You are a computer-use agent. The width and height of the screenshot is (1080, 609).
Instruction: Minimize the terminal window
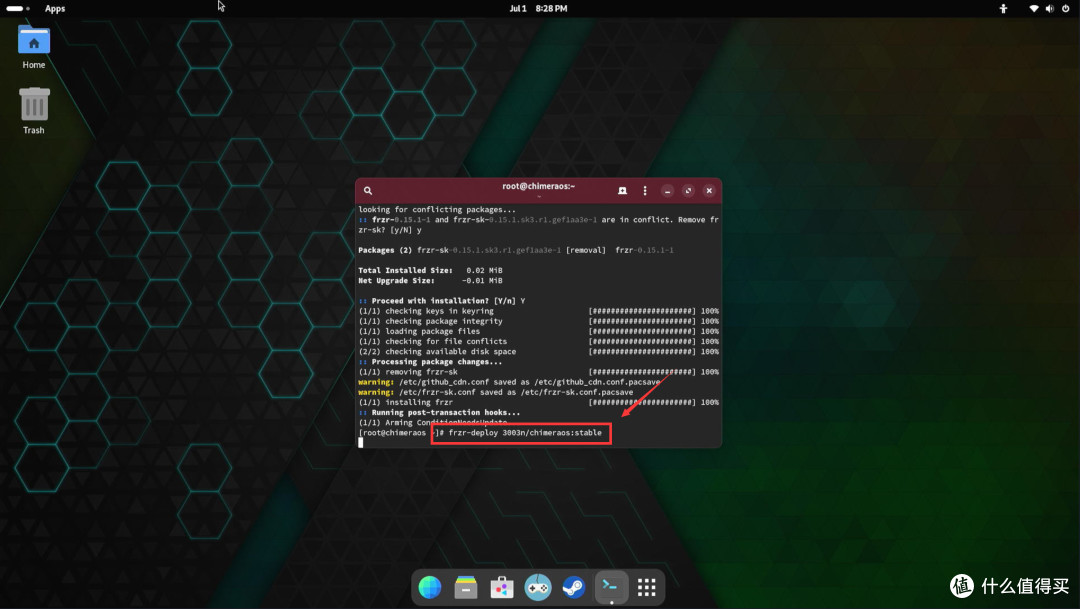[x=667, y=190]
